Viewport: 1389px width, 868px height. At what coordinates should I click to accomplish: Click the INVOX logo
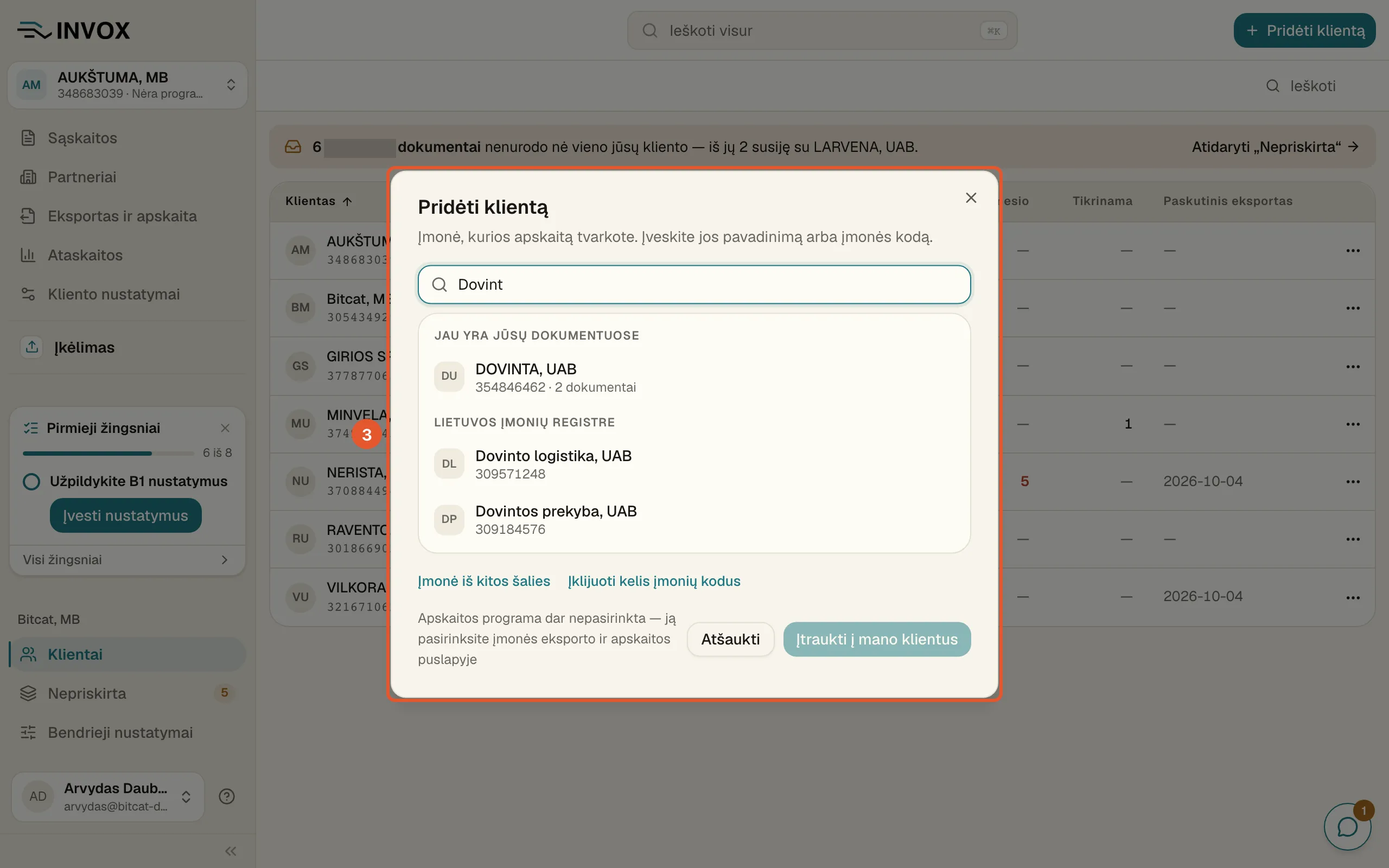click(x=73, y=30)
